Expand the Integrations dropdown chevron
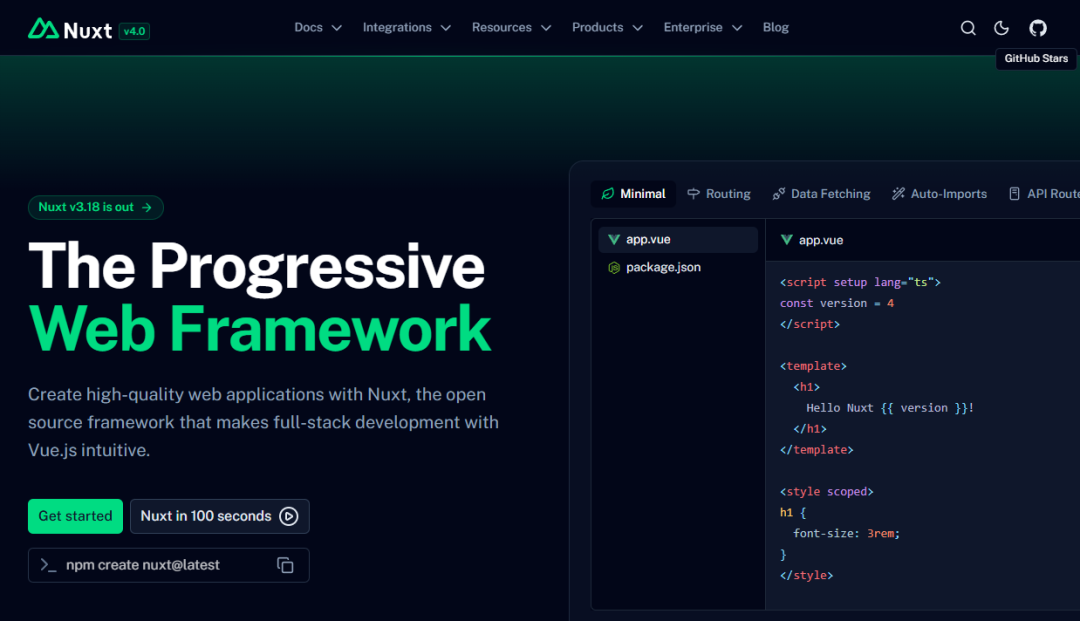1080x621 pixels. click(446, 28)
